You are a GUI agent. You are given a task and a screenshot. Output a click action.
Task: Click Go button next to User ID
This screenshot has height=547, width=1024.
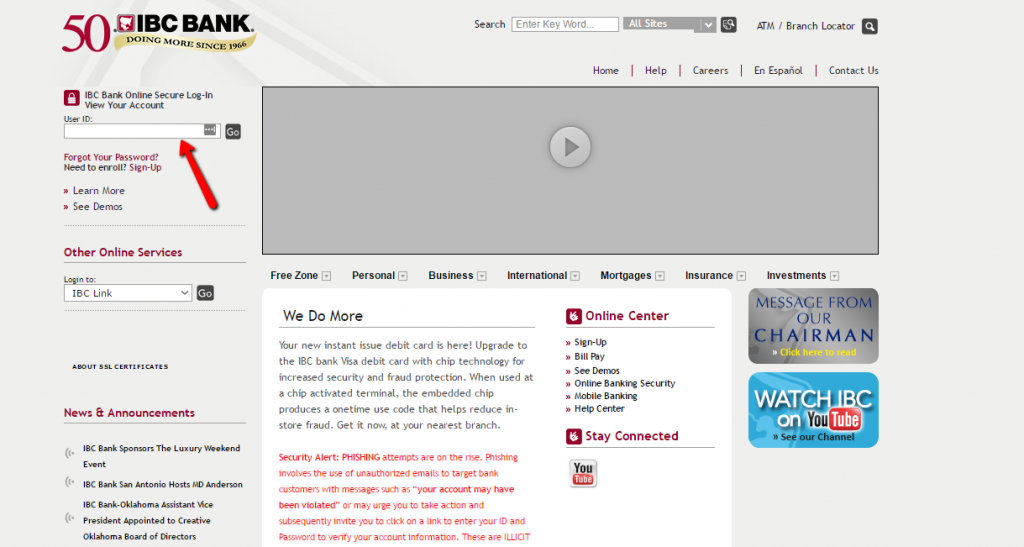[233, 132]
